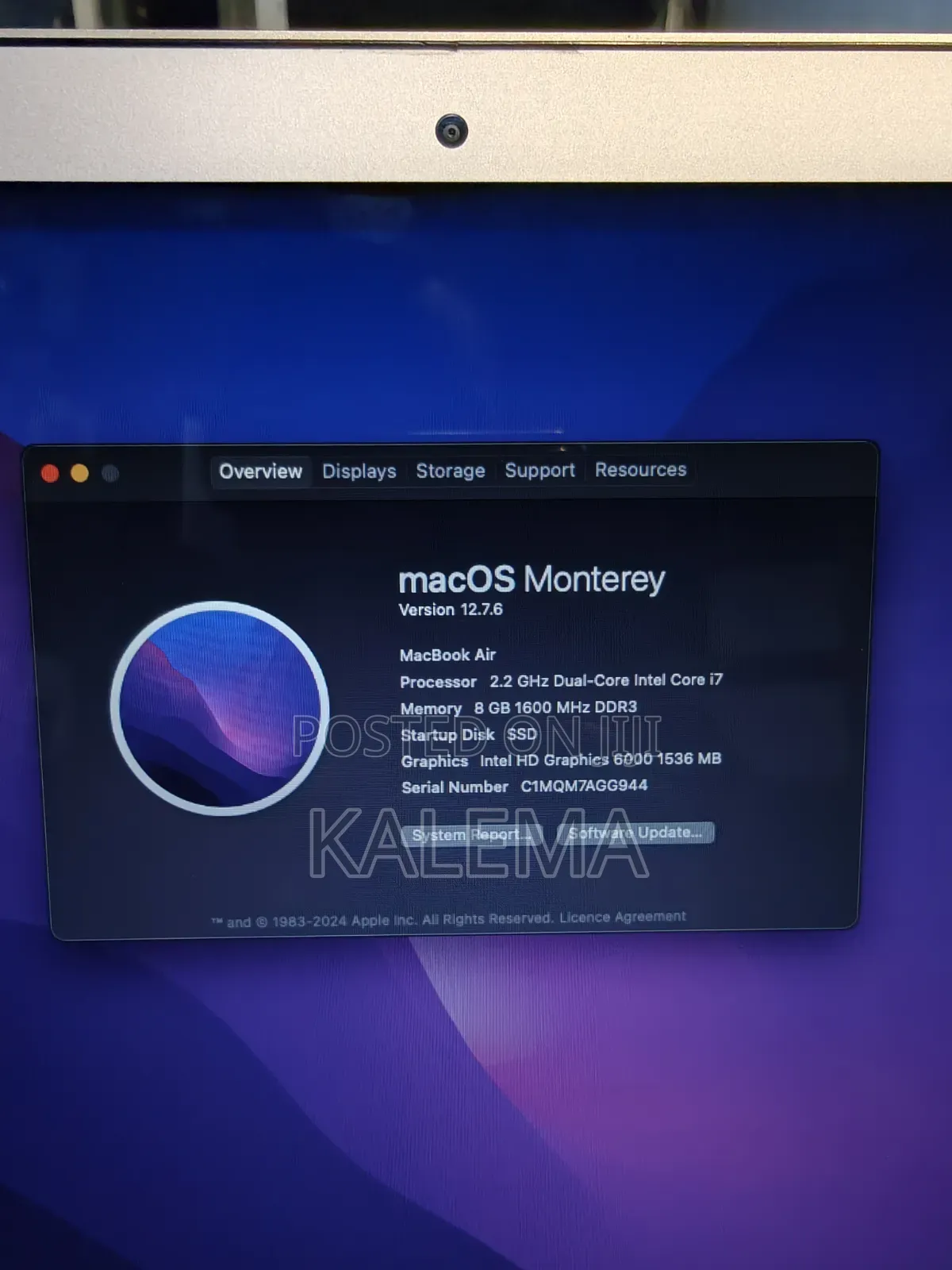Image resolution: width=952 pixels, height=1270 pixels.
Task: Select serial number C1MQM7AGG944
Action: [x=584, y=786]
